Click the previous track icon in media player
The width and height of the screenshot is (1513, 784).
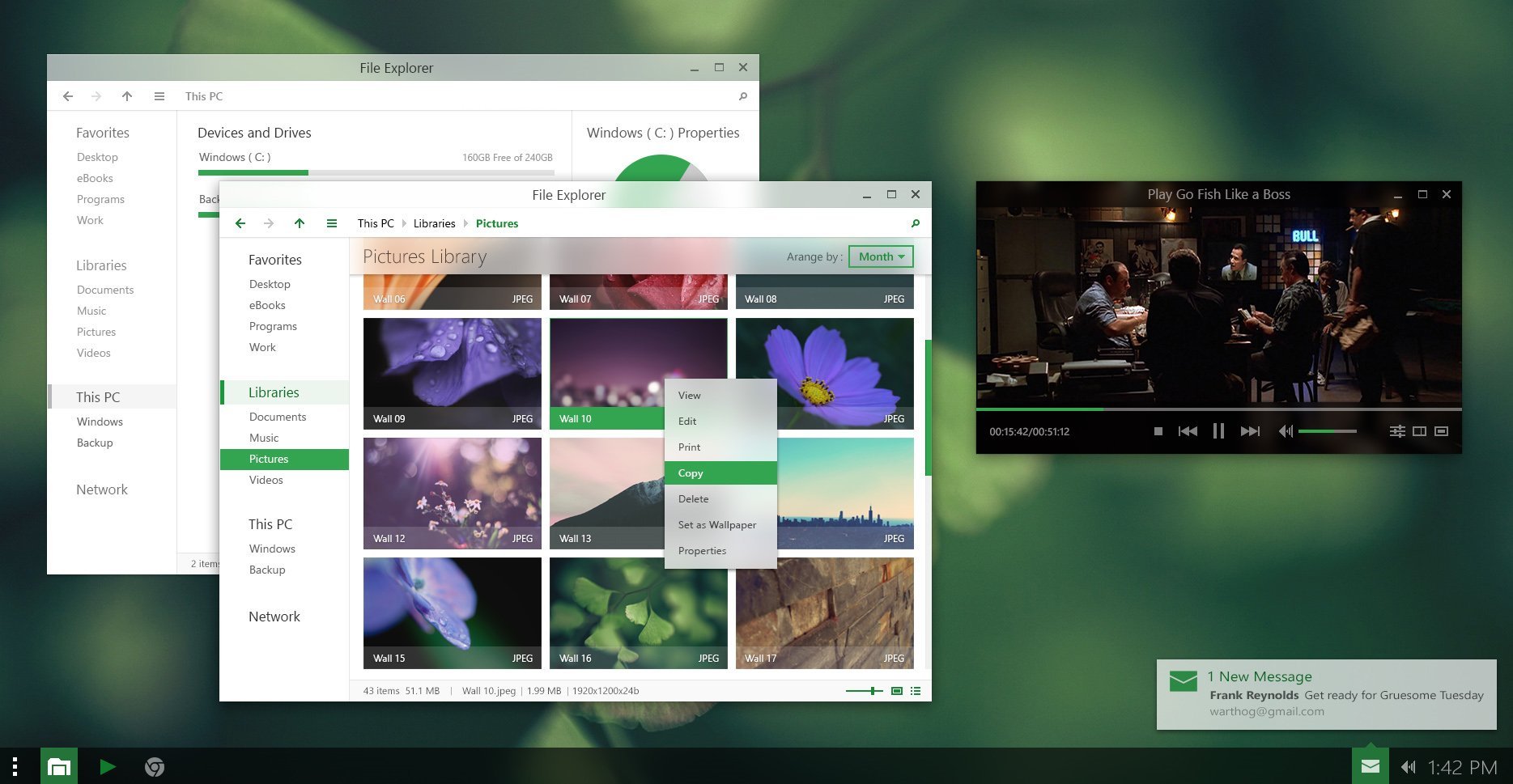[1188, 431]
